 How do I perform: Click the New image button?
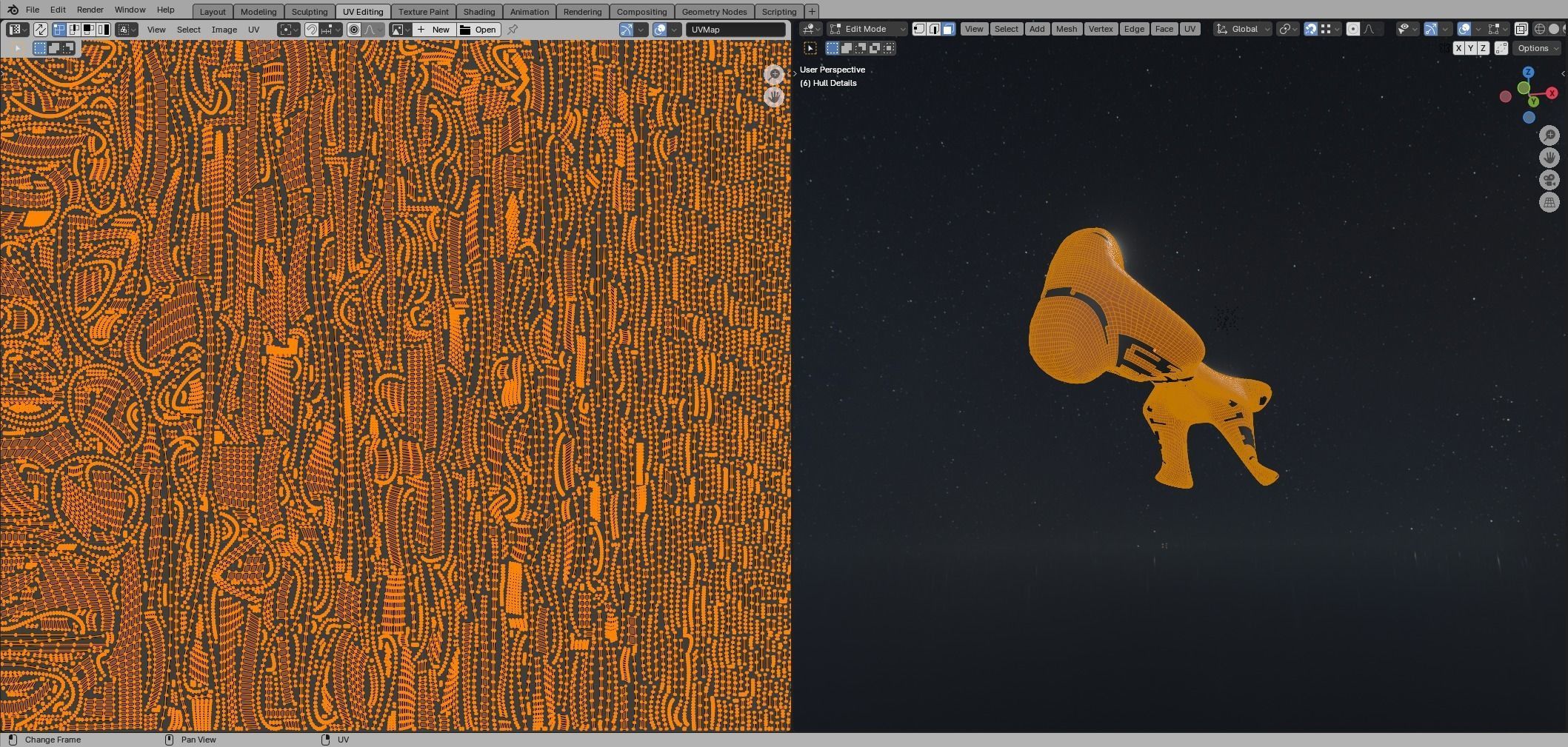click(x=434, y=30)
